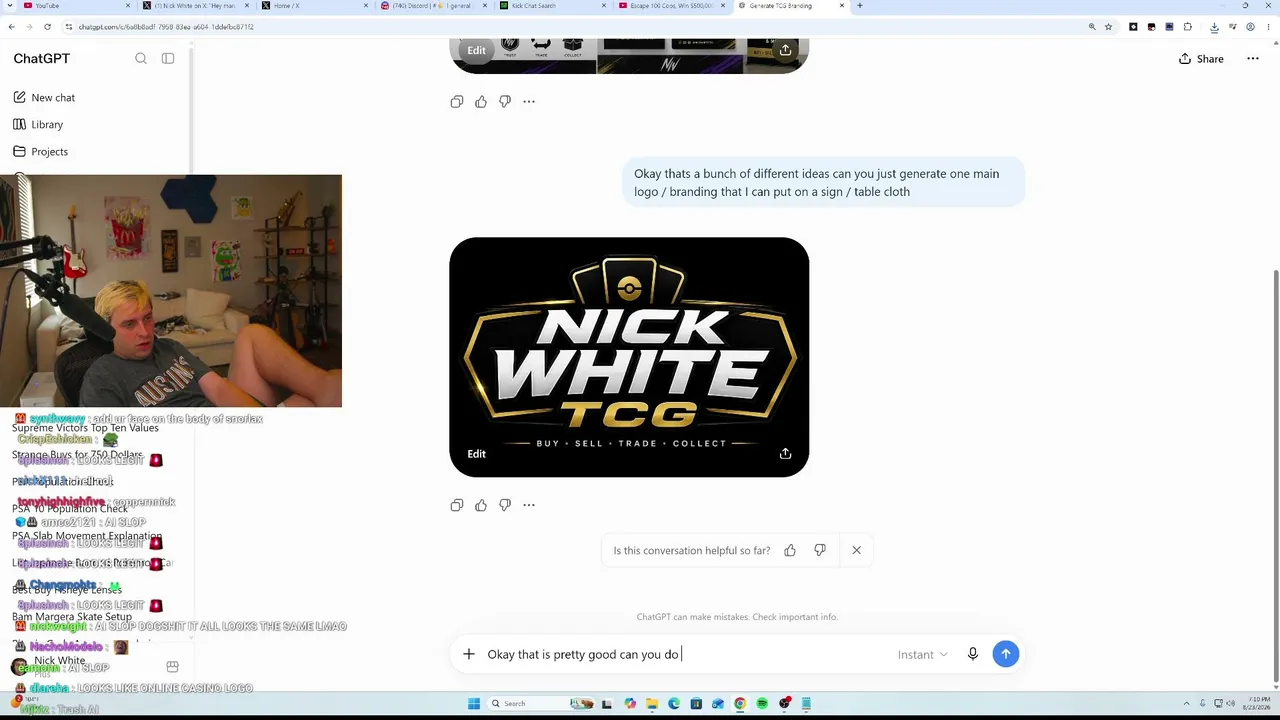The image size is (1280, 720).
Task: Thumbs up the response below the Nick White TCG logo
Action: click(481, 505)
